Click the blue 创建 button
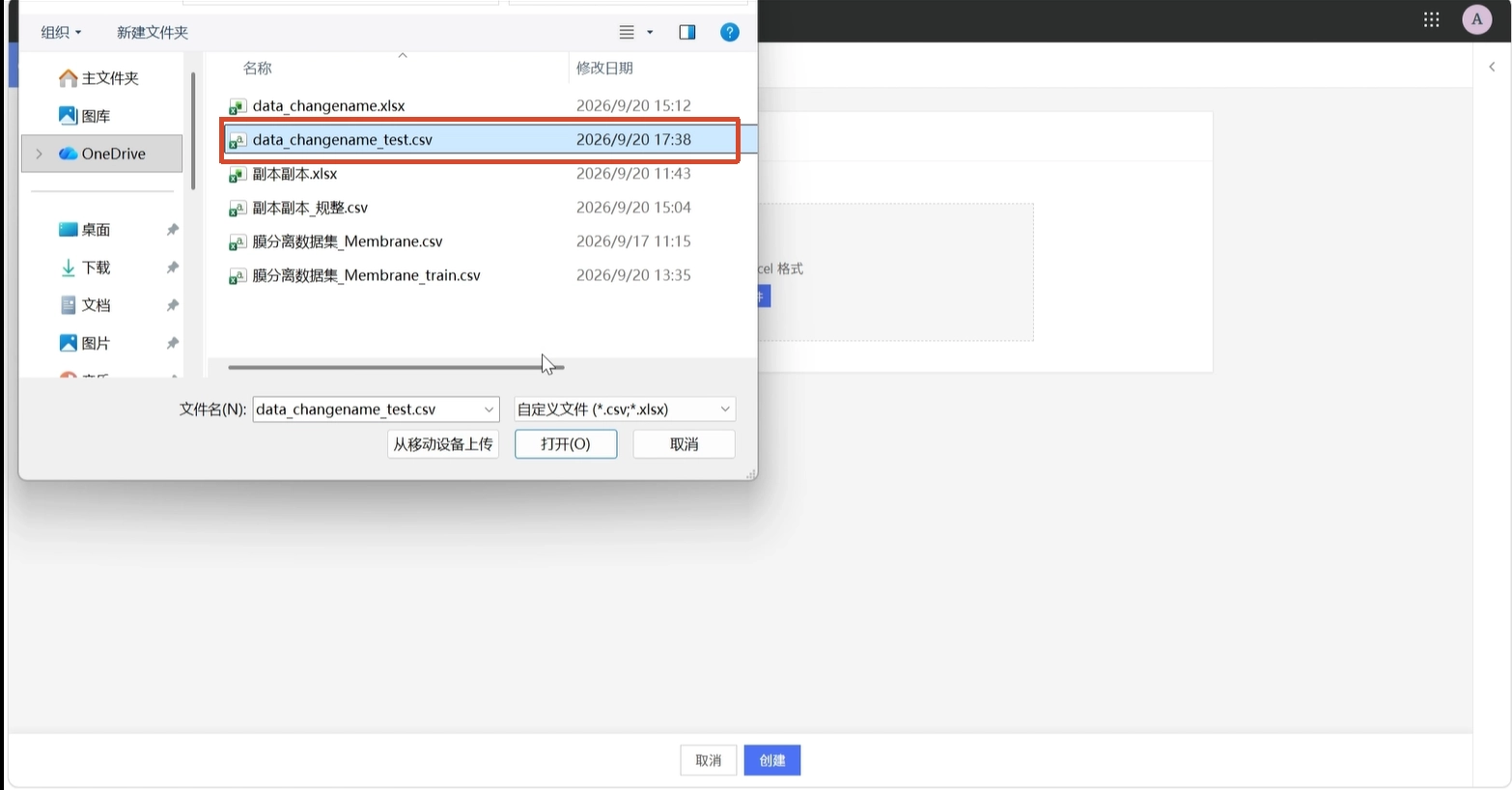1512x790 pixels. point(772,760)
